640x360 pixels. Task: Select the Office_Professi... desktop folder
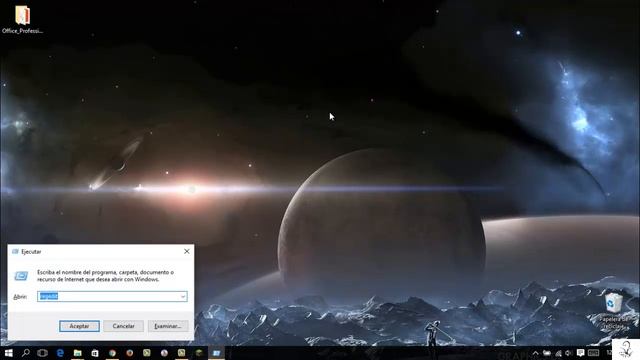click(x=22, y=20)
